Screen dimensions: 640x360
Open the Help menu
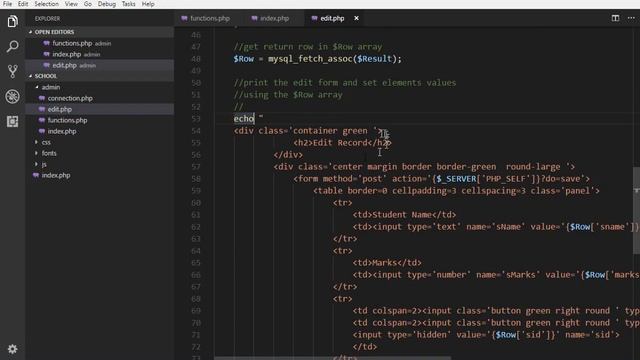point(148,4)
